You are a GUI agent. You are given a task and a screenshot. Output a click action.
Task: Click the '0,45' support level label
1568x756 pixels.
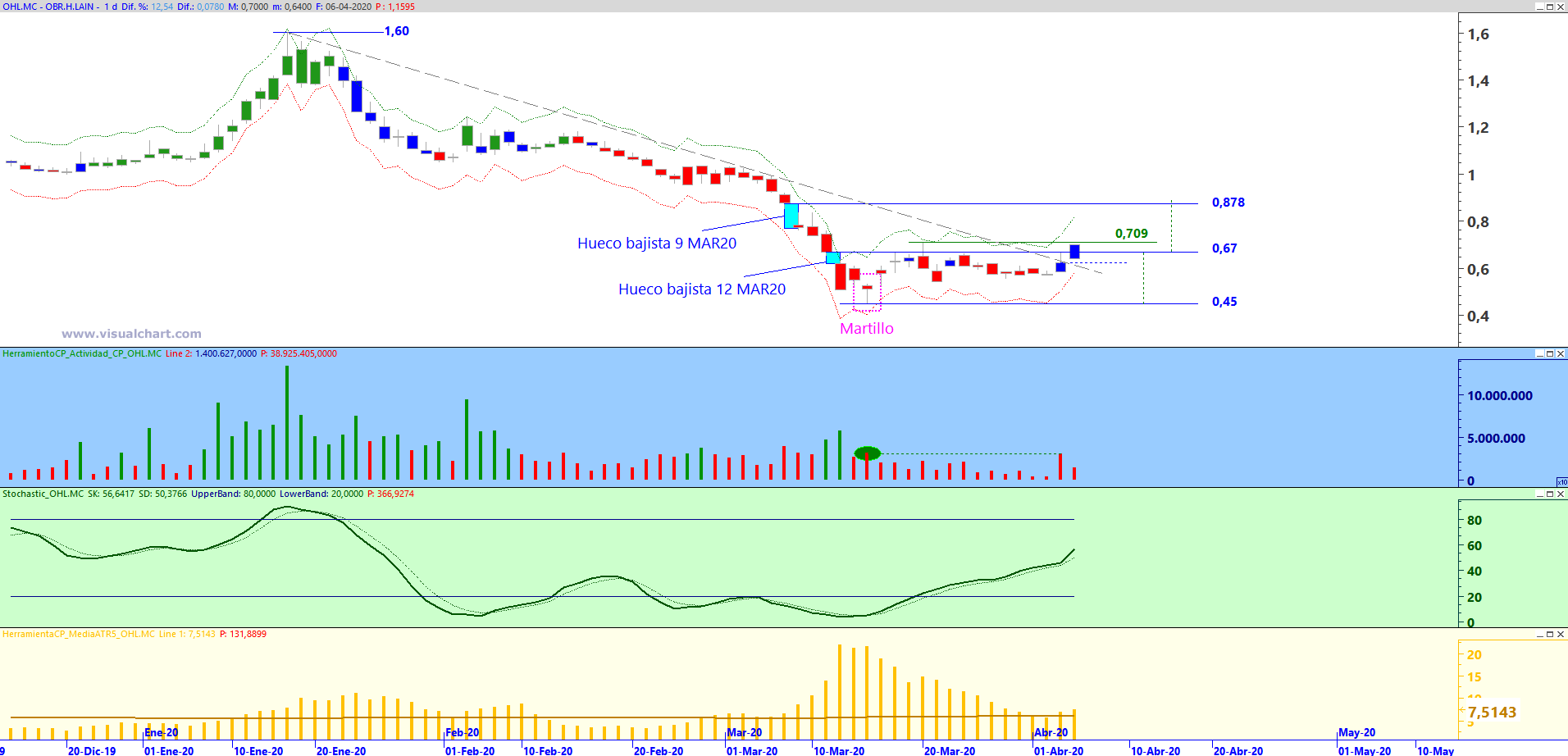point(1224,302)
